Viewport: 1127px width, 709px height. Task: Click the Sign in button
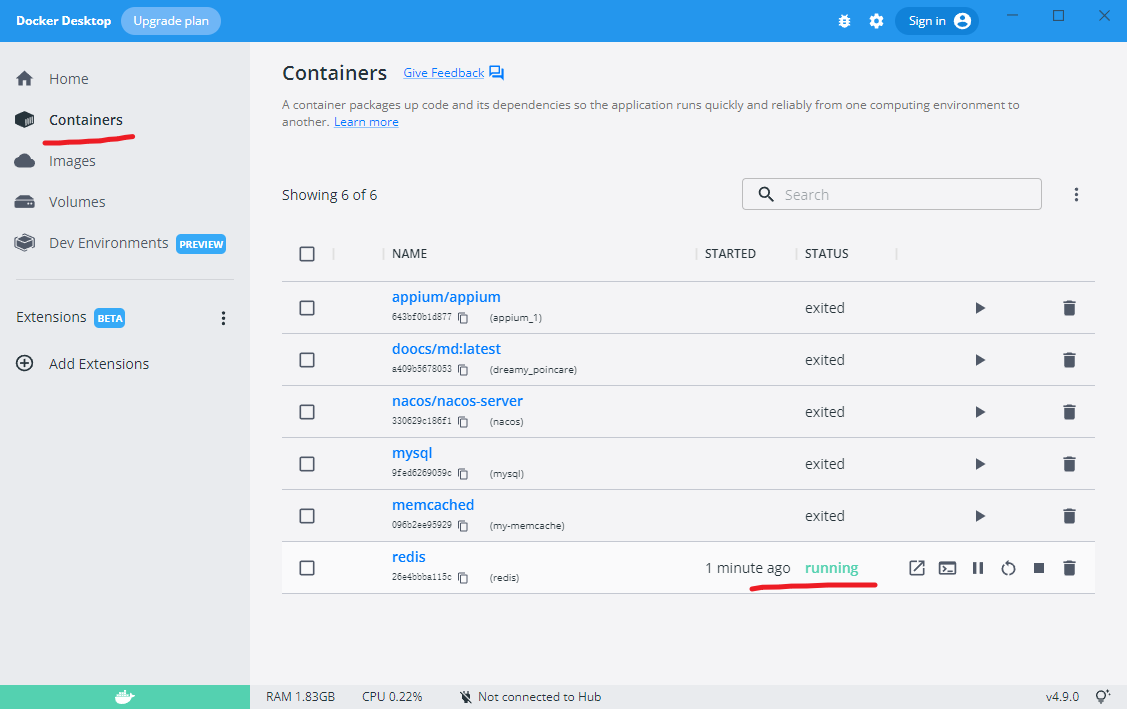[x=937, y=21]
